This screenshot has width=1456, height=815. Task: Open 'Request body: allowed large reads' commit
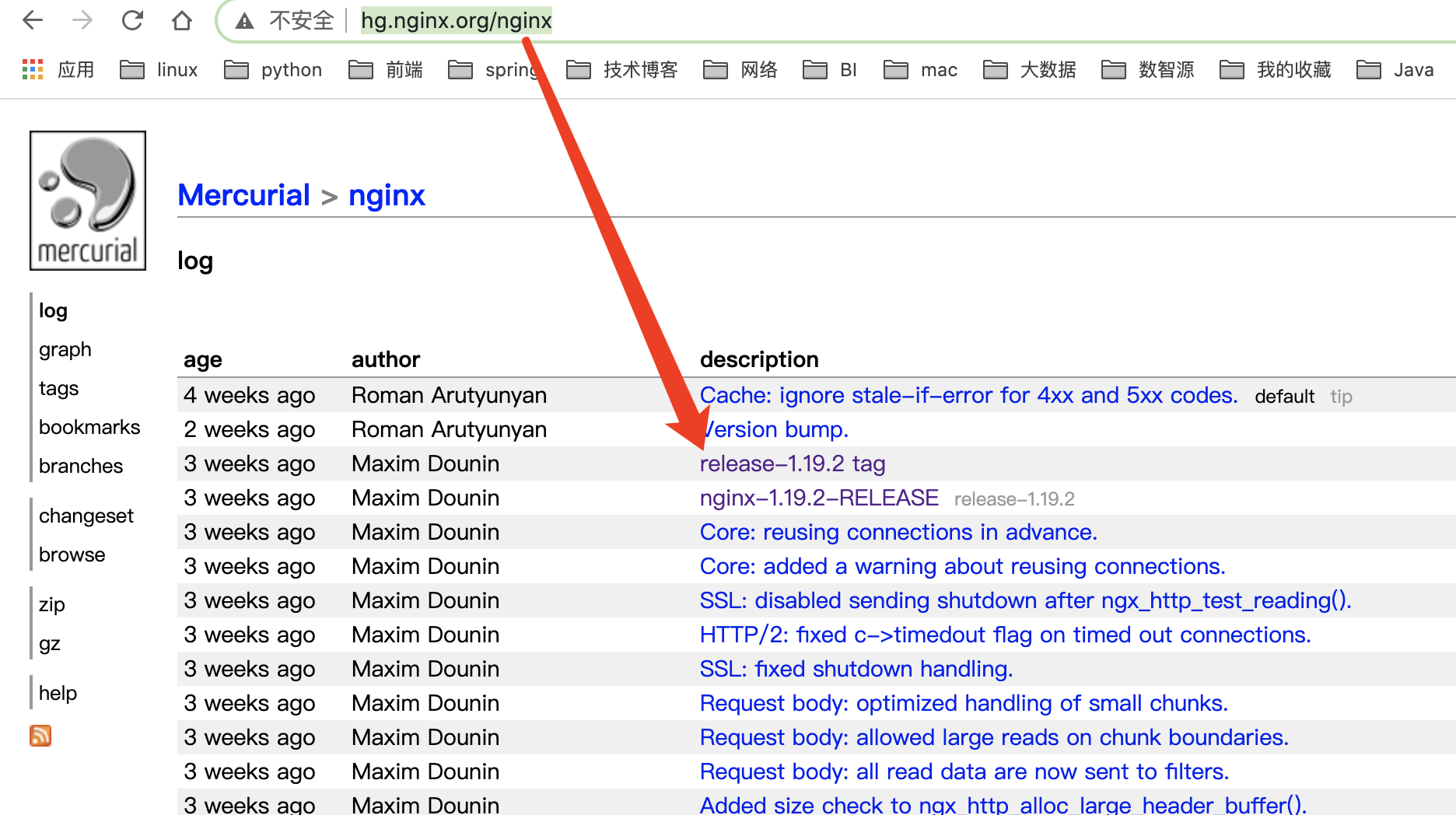(994, 737)
